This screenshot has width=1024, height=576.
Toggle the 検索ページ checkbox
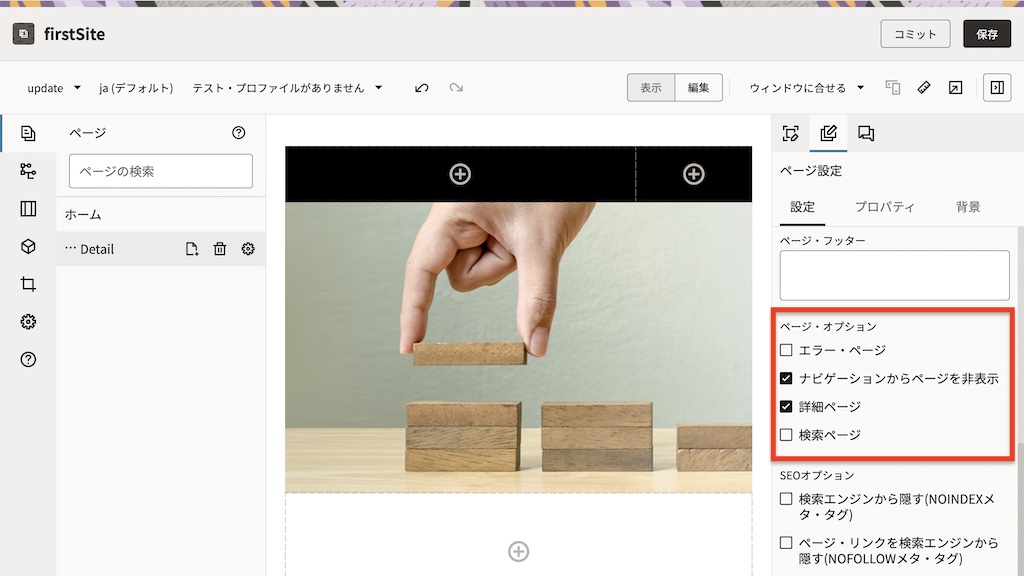click(786, 435)
